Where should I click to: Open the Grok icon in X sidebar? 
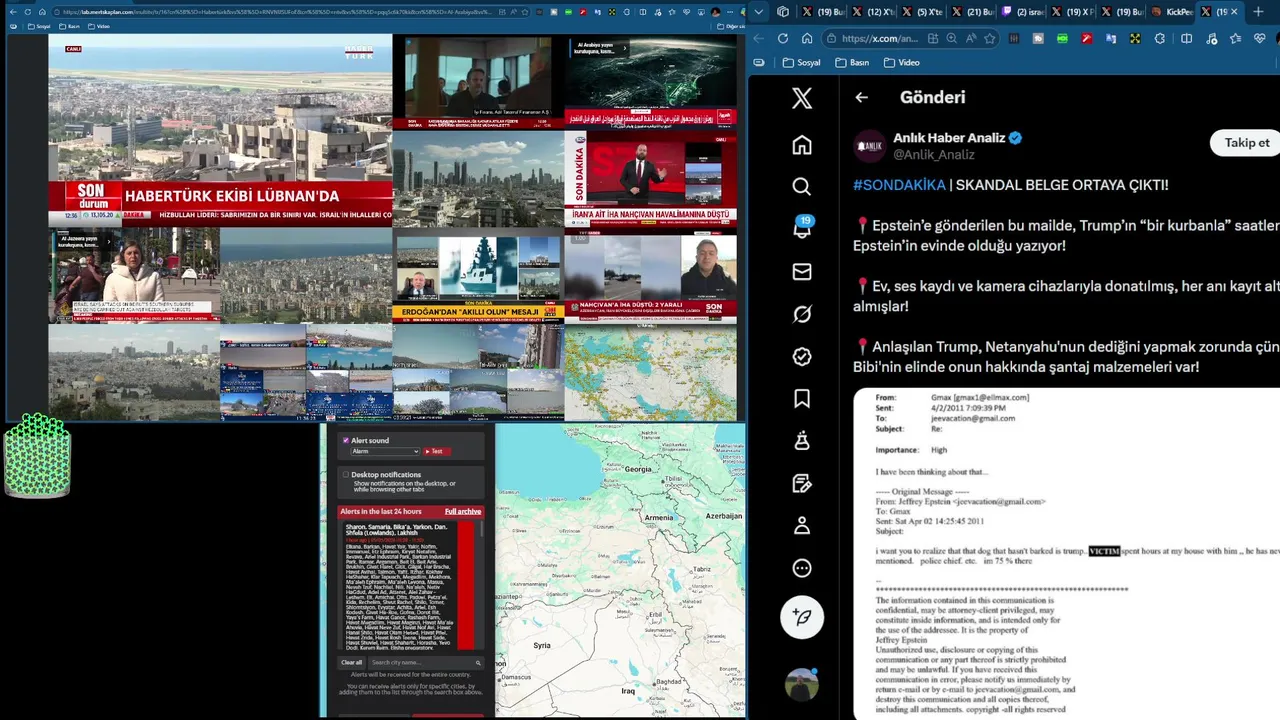coord(802,314)
